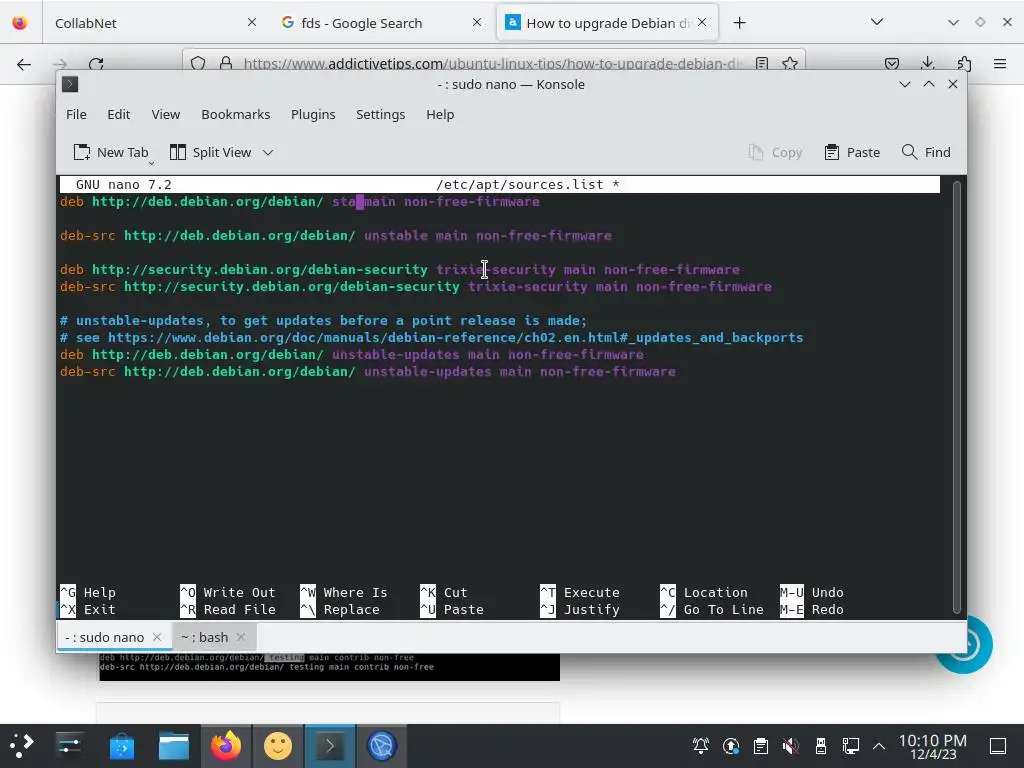
Task: Click the removable devices tray icon
Action: [821, 745]
